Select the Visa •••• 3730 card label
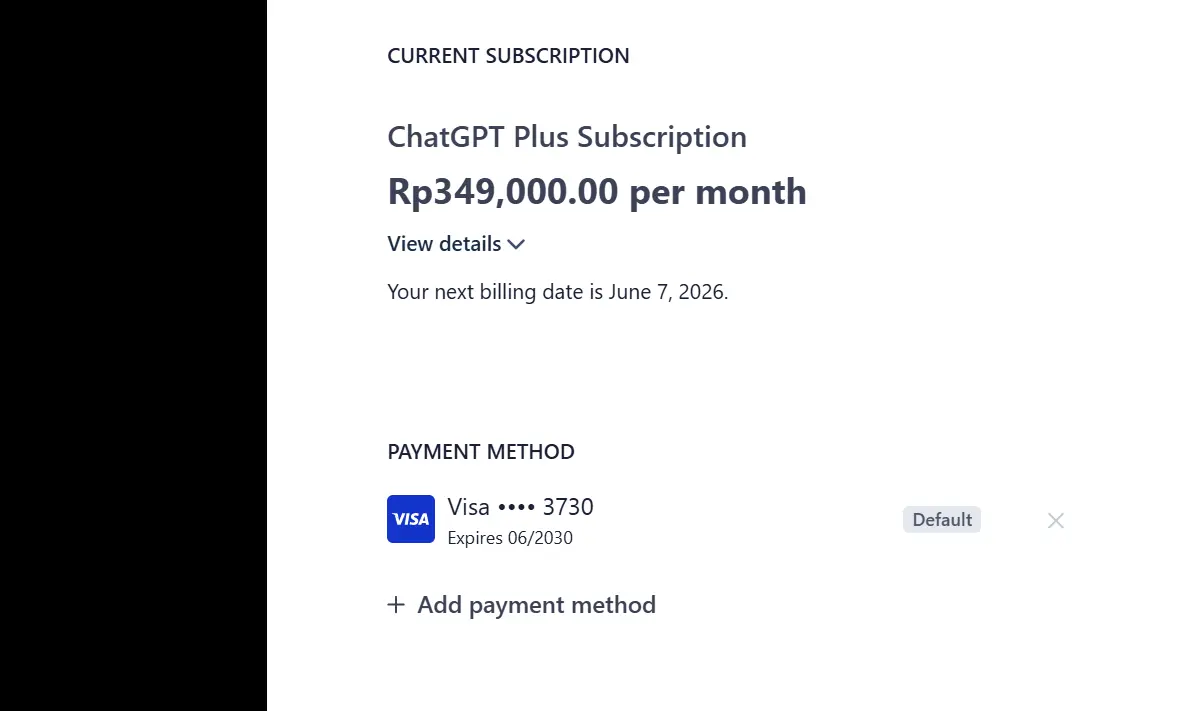 pyautogui.click(x=521, y=507)
